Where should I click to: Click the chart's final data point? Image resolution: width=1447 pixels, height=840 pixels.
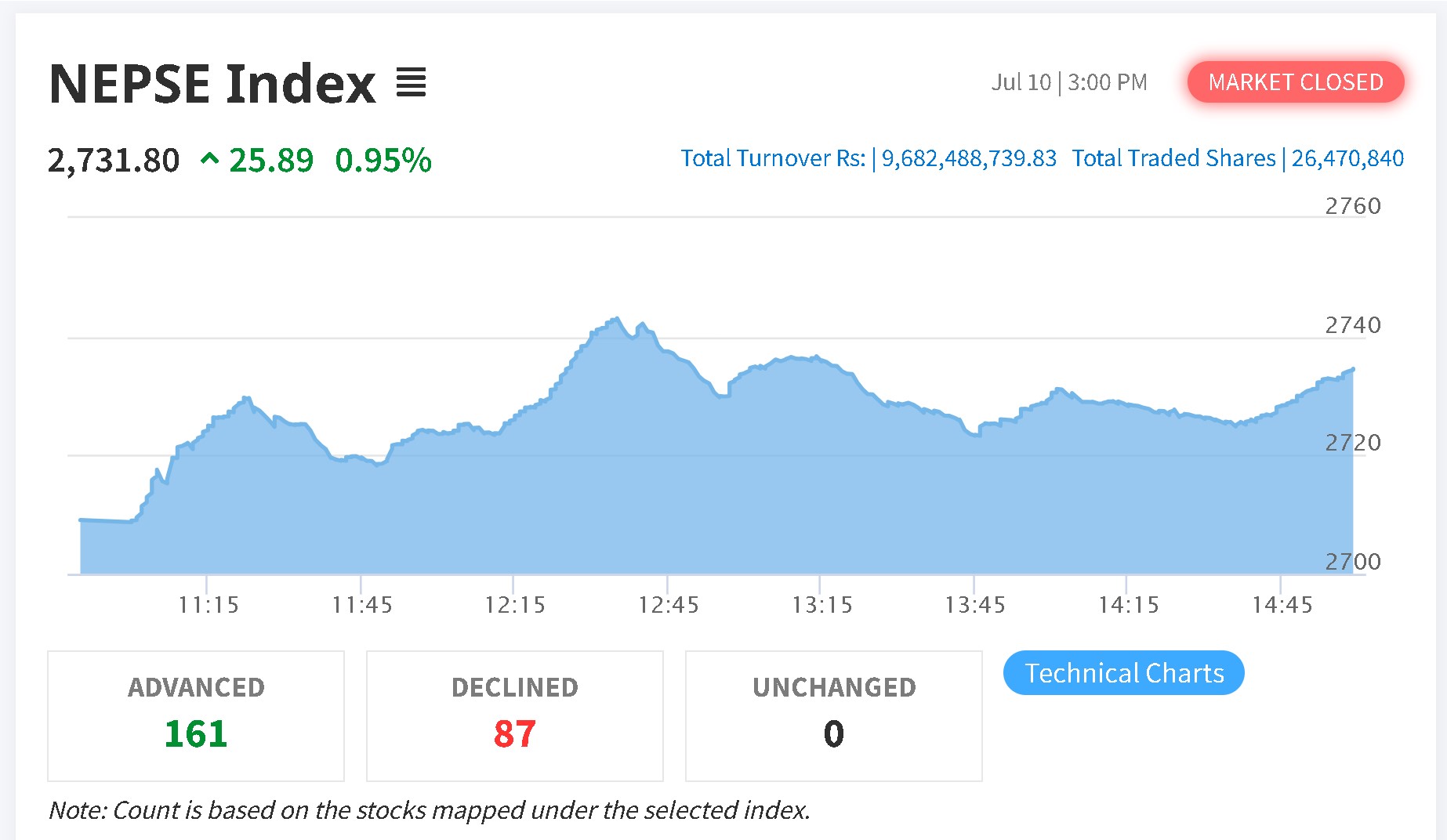pos(1353,369)
